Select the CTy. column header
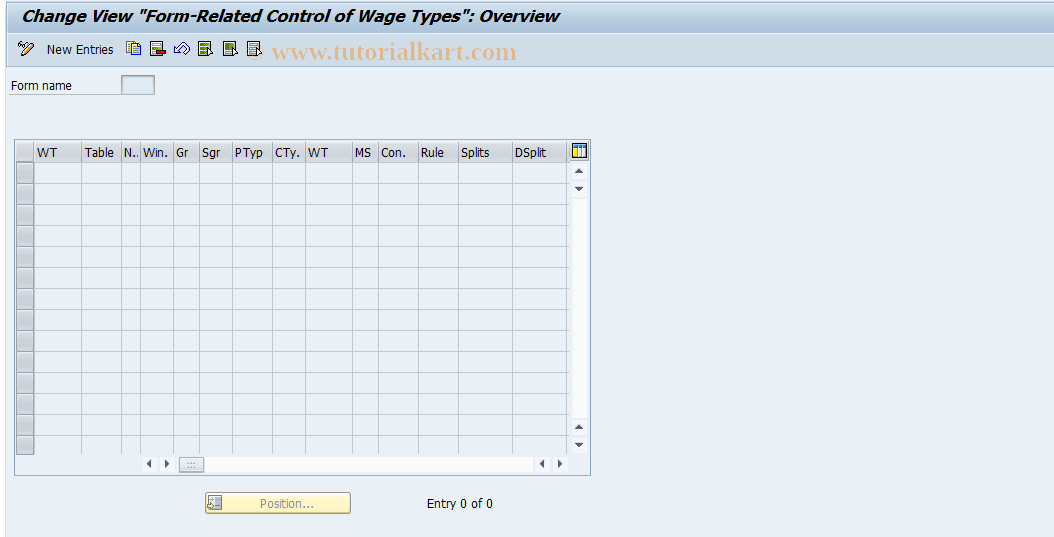This screenshot has height=537, width=1054. pos(289,153)
